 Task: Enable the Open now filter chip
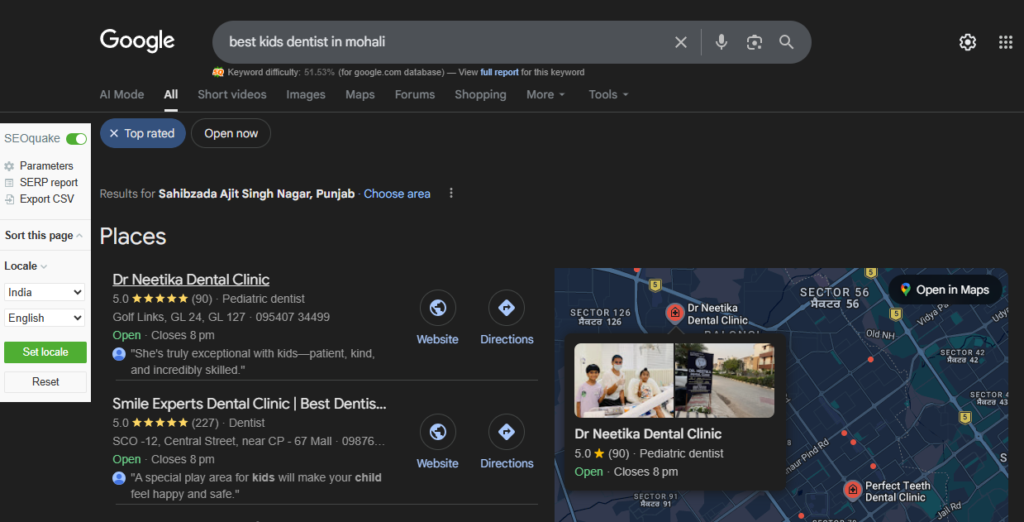click(231, 133)
